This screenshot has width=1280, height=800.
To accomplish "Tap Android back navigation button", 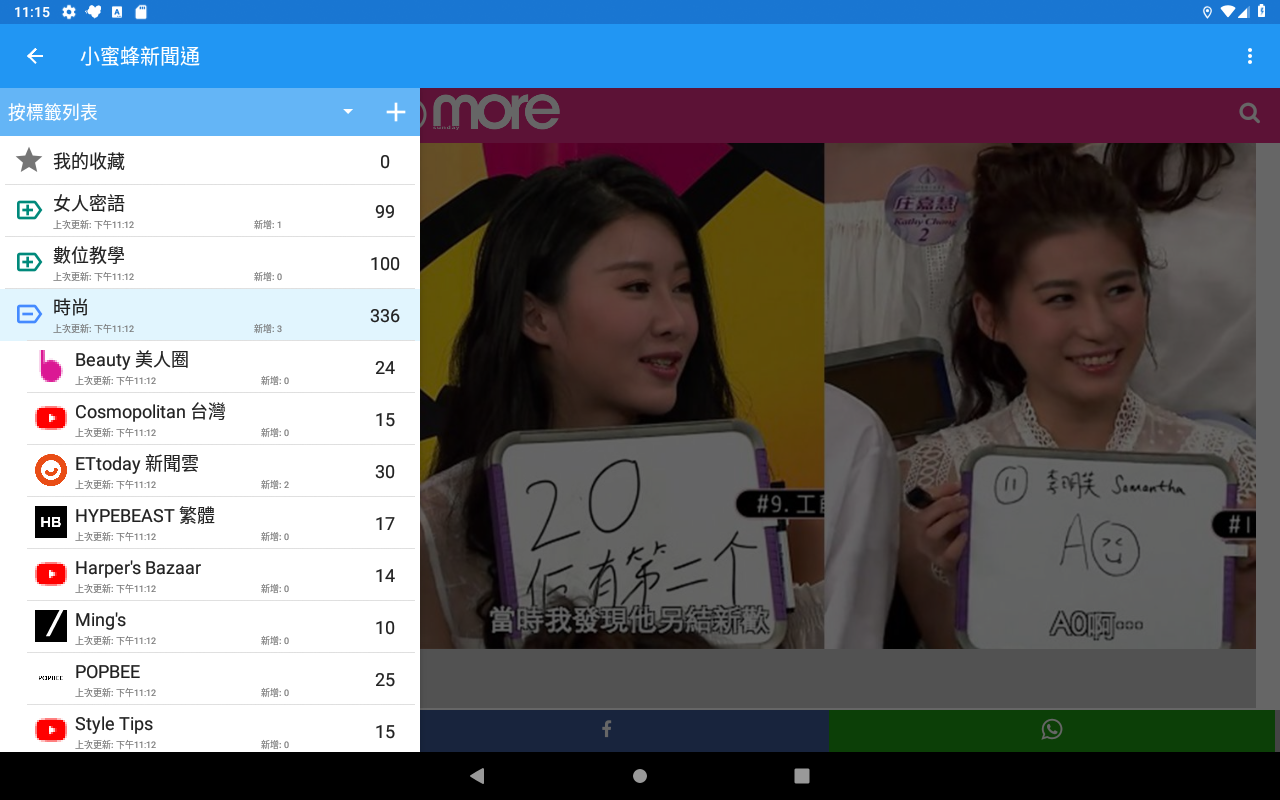I will tap(477, 776).
